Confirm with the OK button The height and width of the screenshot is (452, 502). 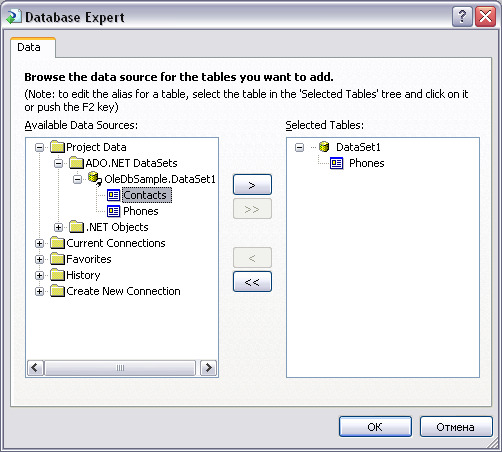375,427
